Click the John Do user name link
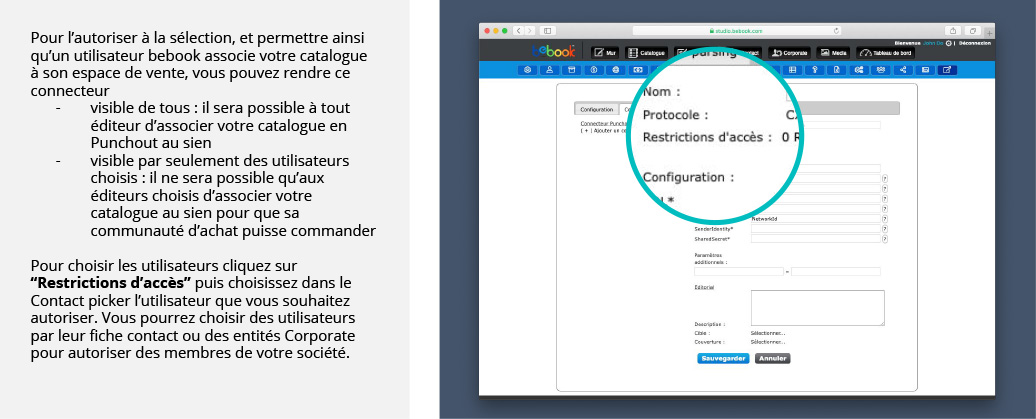The image size is (1036, 419). (935, 43)
